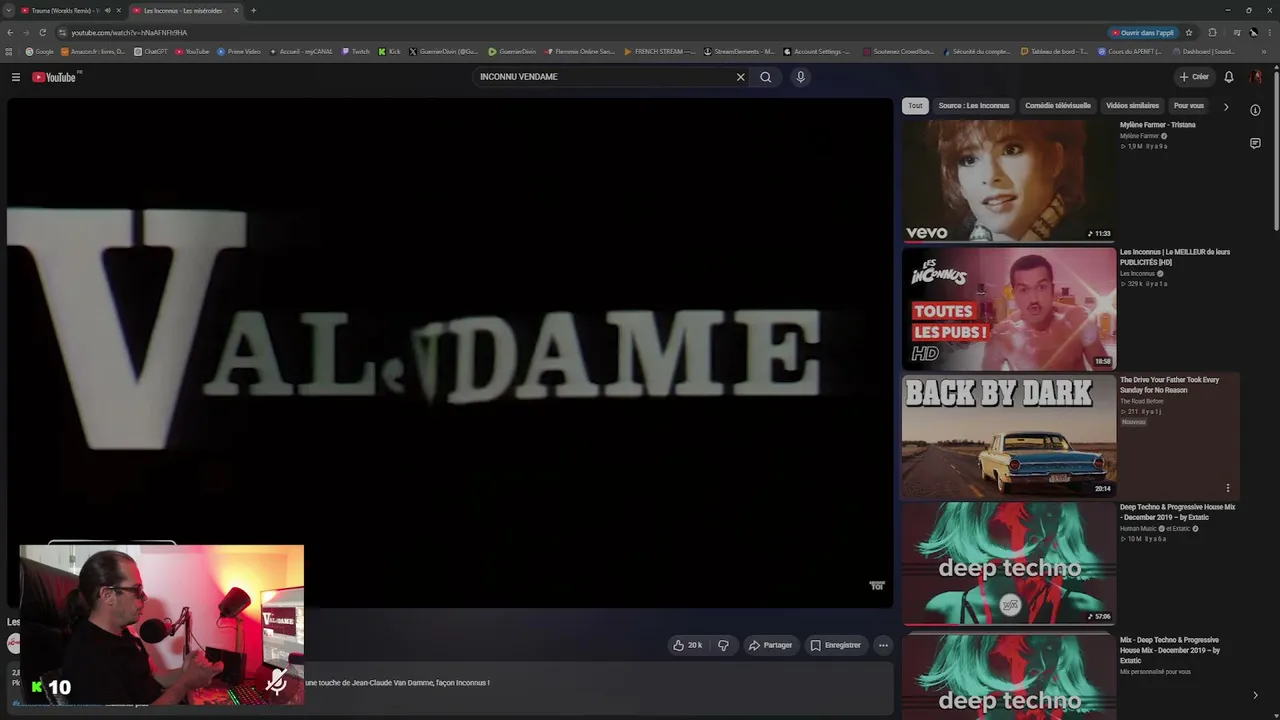Reload the current page
Viewport: 1280px width, 720px height.
pos(42,33)
